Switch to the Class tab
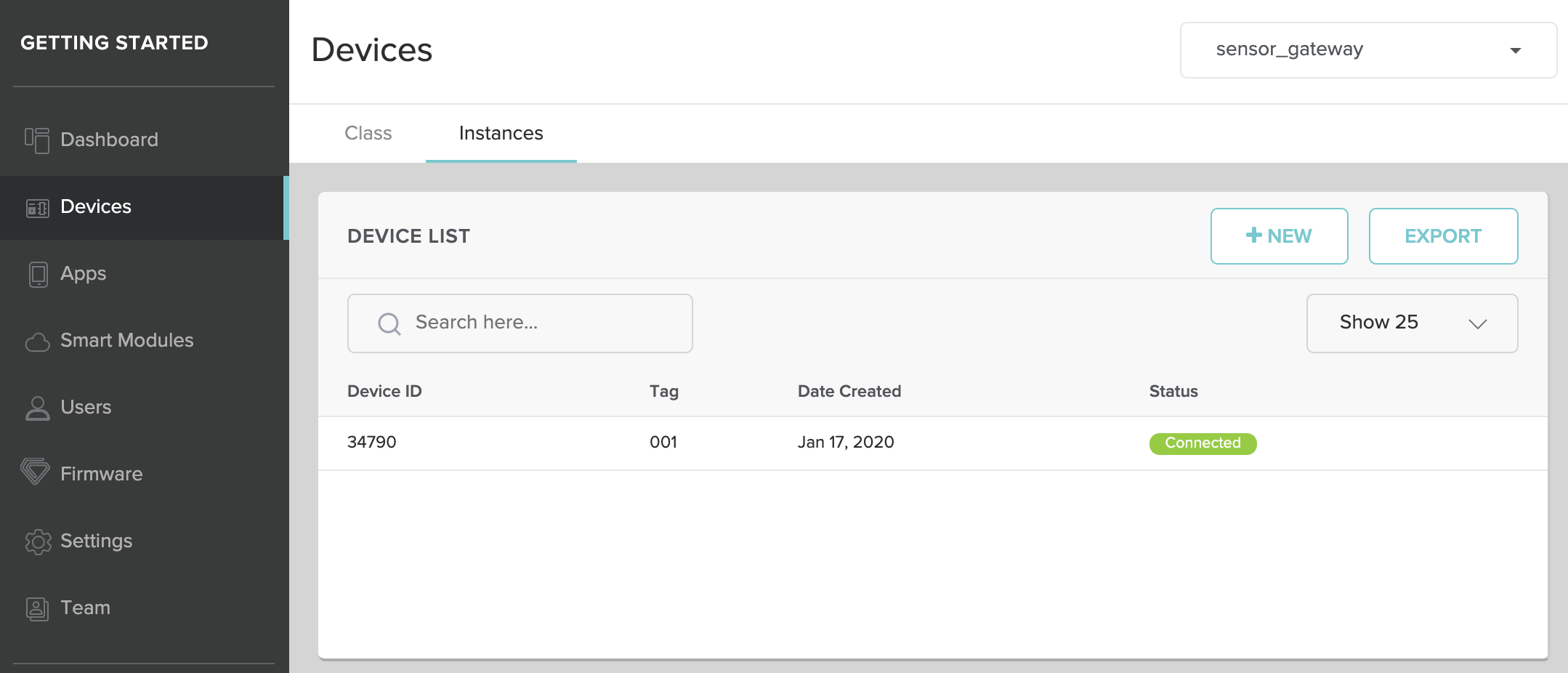The width and height of the screenshot is (1568, 673). pyautogui.click(x=368, y=133)
